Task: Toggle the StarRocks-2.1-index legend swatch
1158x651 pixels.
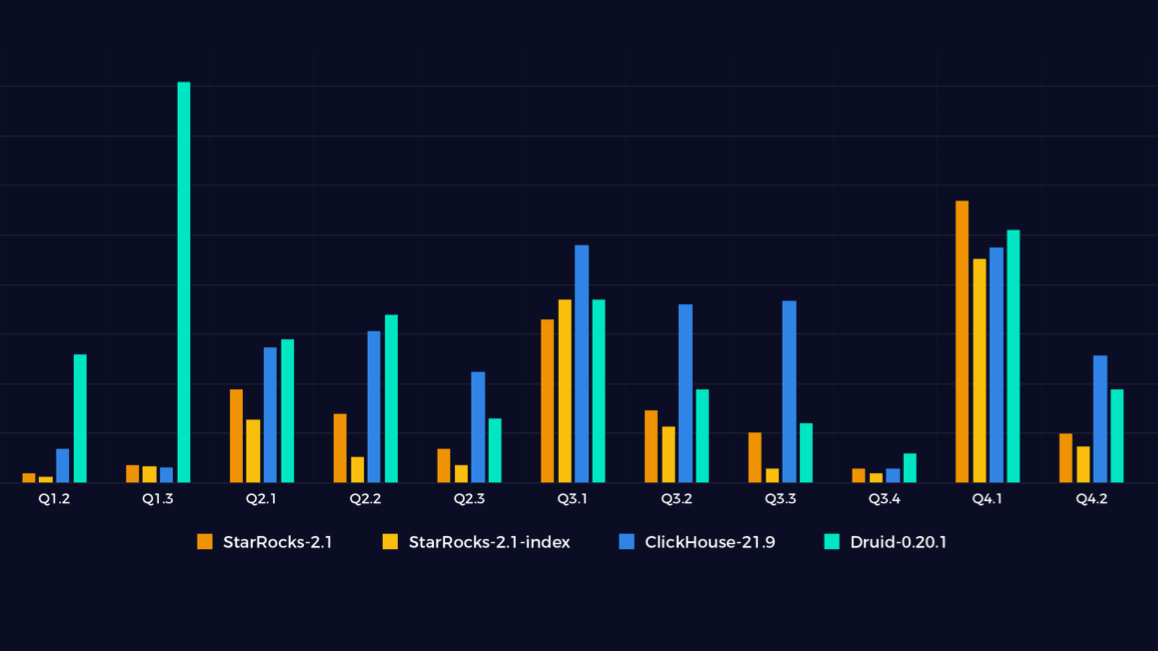Action: pyautogui.click(x=390, y=542)
